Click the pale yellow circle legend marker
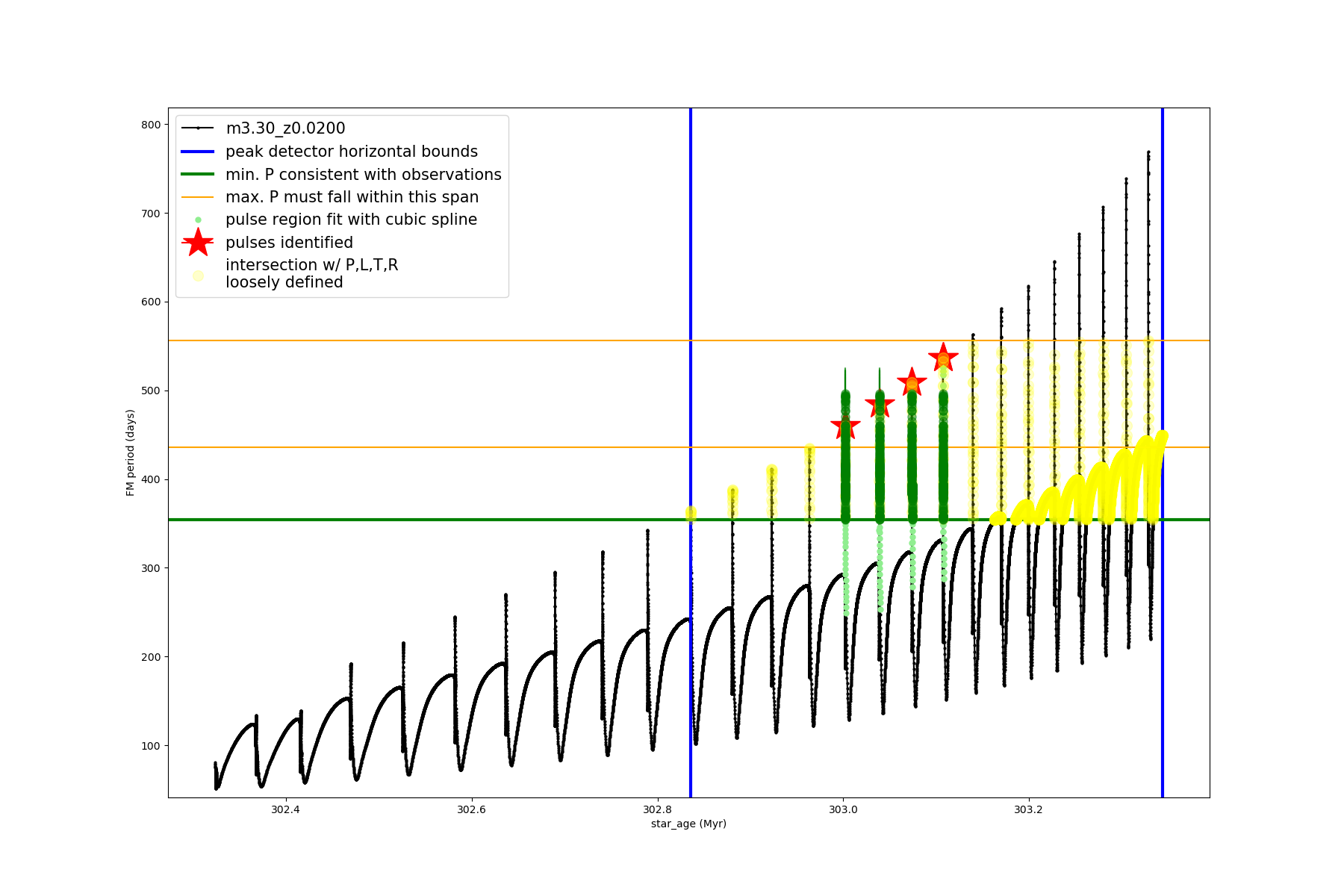Image resolution: width=1344 pixels, height=896 pixels. pos(198,276)
